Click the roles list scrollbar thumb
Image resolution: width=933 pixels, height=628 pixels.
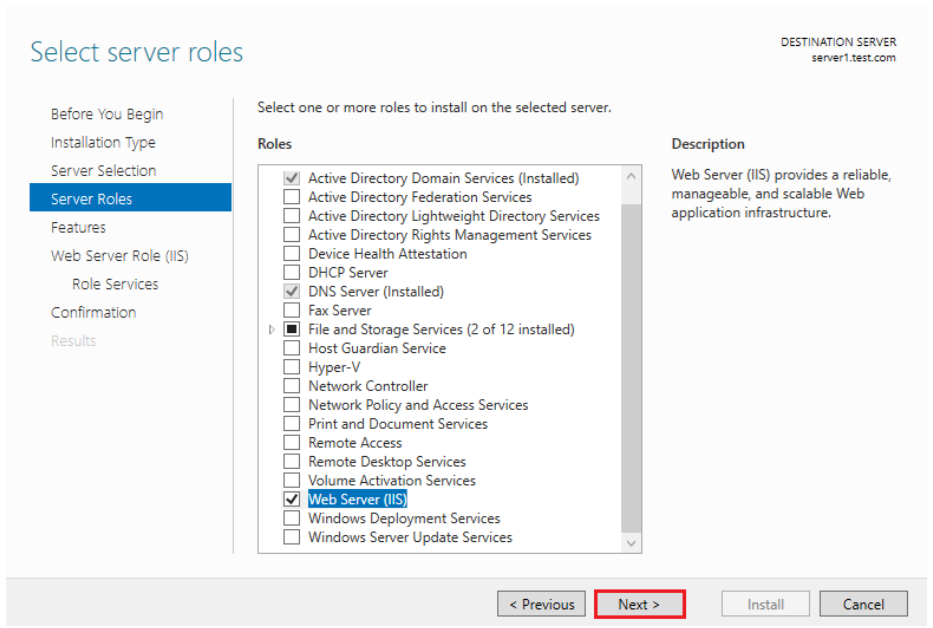631,360
